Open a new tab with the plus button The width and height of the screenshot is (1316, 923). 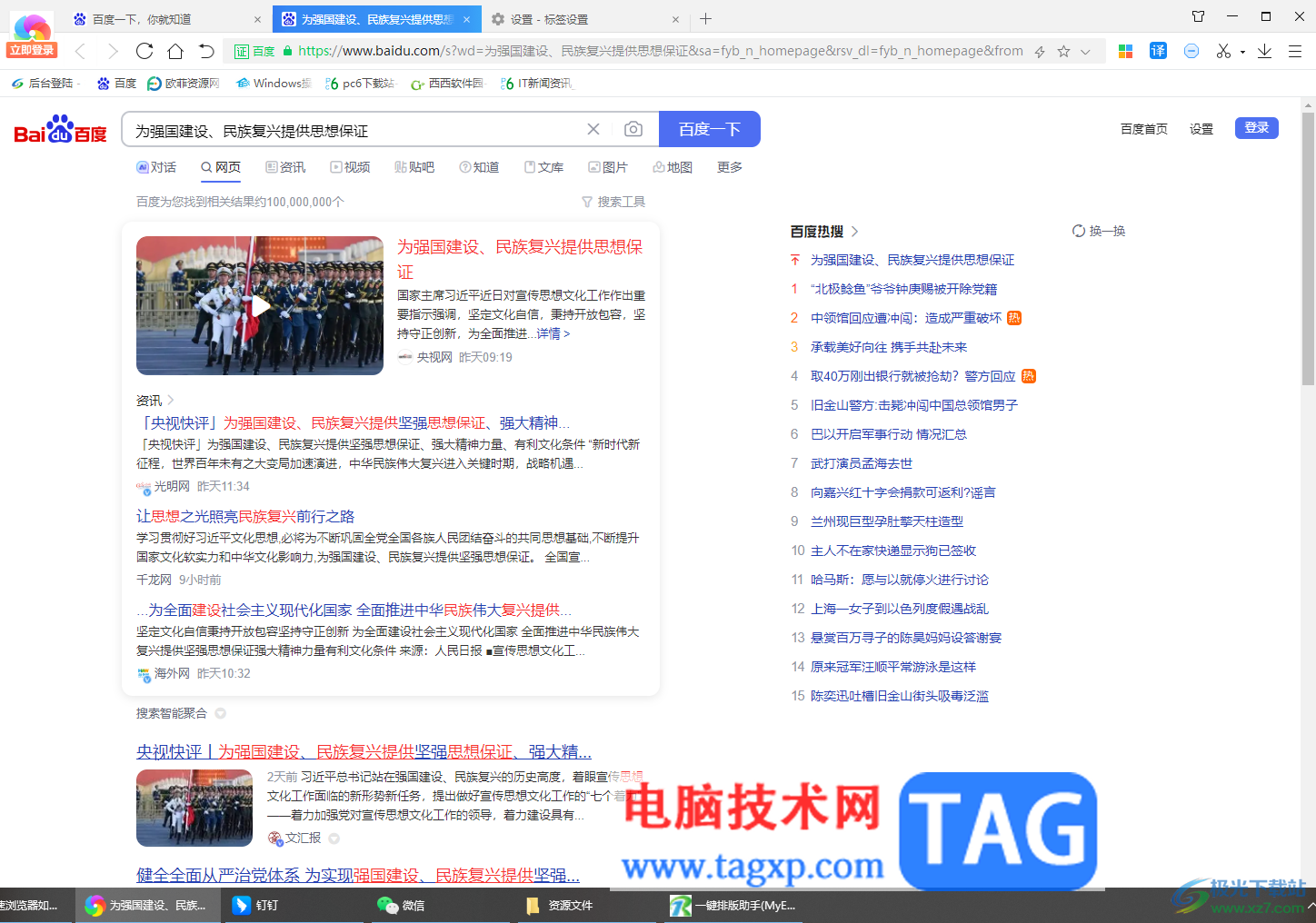(x=706, y=18)
